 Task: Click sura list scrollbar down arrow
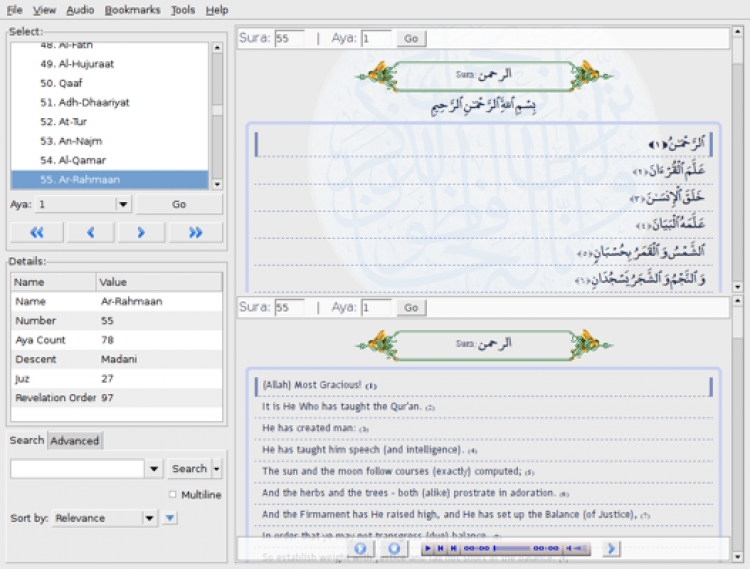tap(217, 185)
